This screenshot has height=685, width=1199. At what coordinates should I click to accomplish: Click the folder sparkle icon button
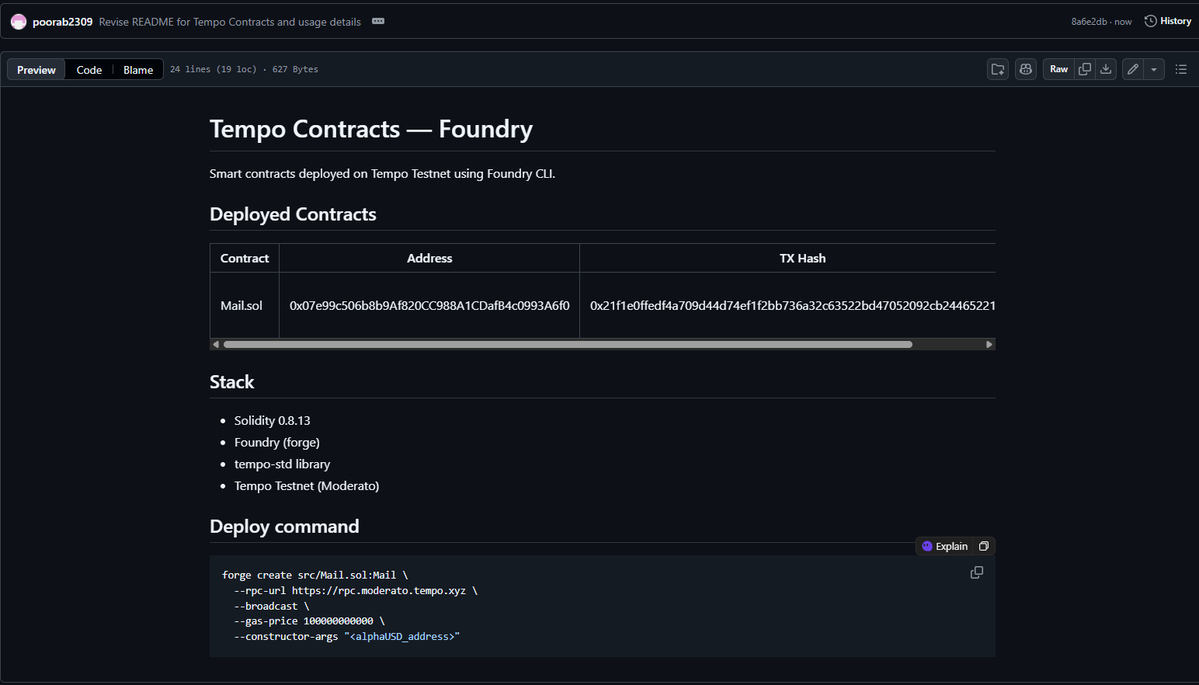click(998, 70)
